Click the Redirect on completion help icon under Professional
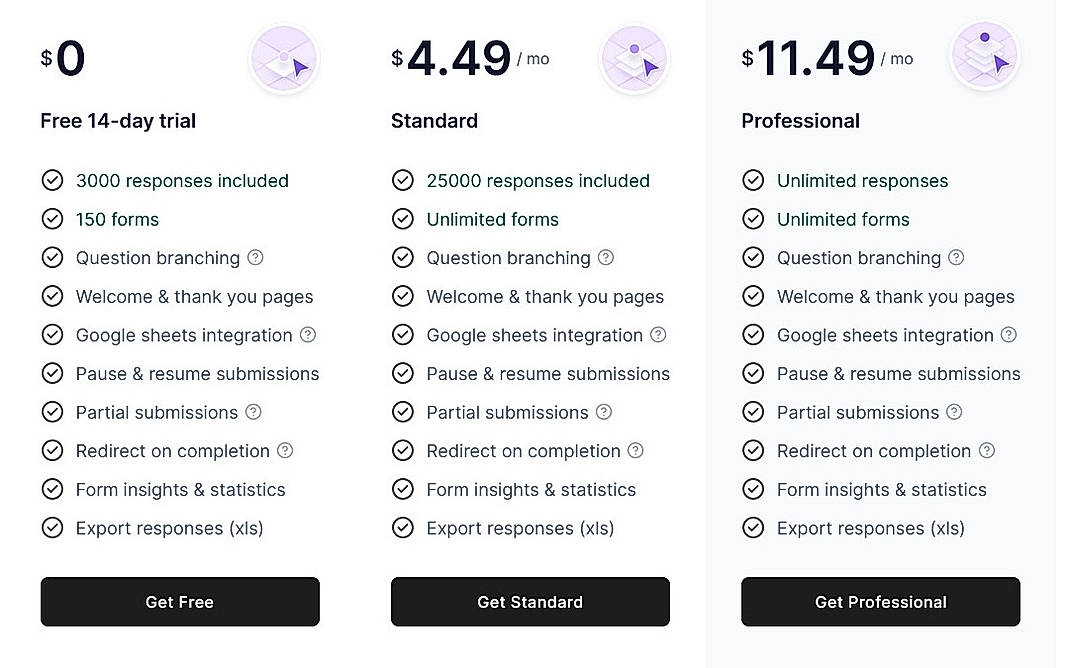This screenshot has height=668, width=1070. tap(987, 451)
